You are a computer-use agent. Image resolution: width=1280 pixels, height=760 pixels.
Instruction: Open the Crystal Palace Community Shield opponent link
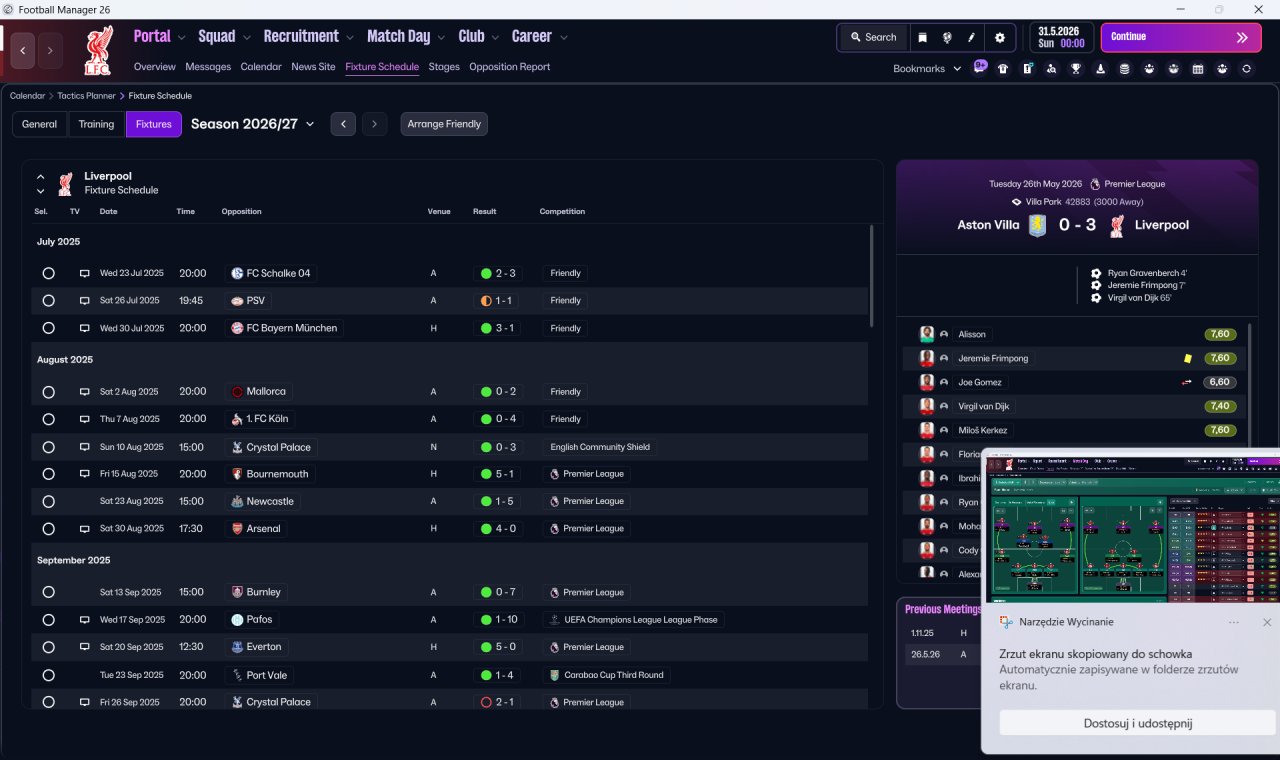click(x=271, y=447)
